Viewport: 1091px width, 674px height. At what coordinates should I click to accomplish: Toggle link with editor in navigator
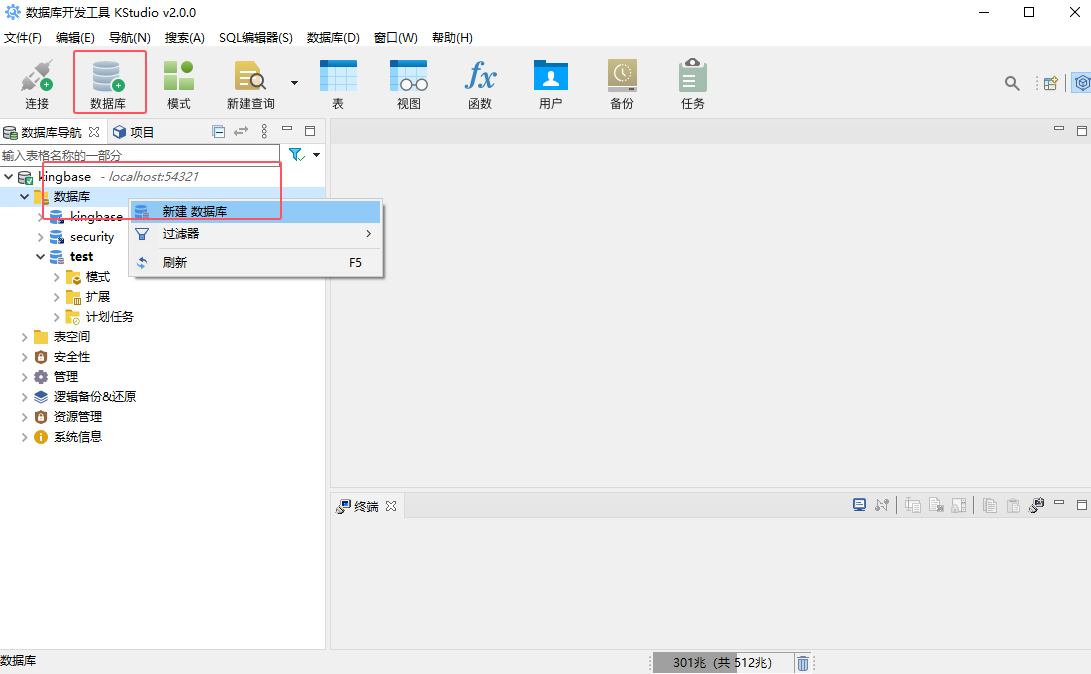241,132
